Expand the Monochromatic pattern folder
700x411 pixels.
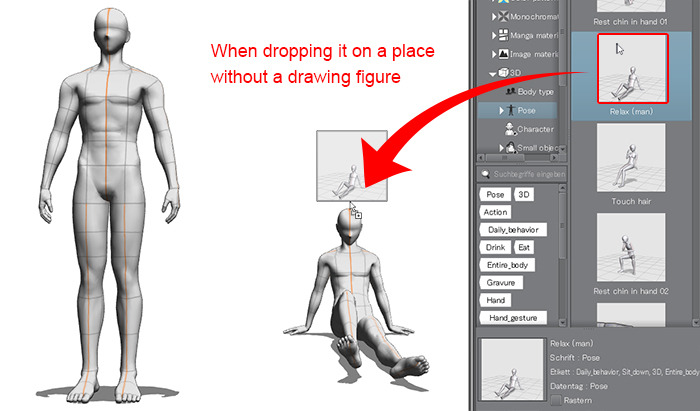494,17
